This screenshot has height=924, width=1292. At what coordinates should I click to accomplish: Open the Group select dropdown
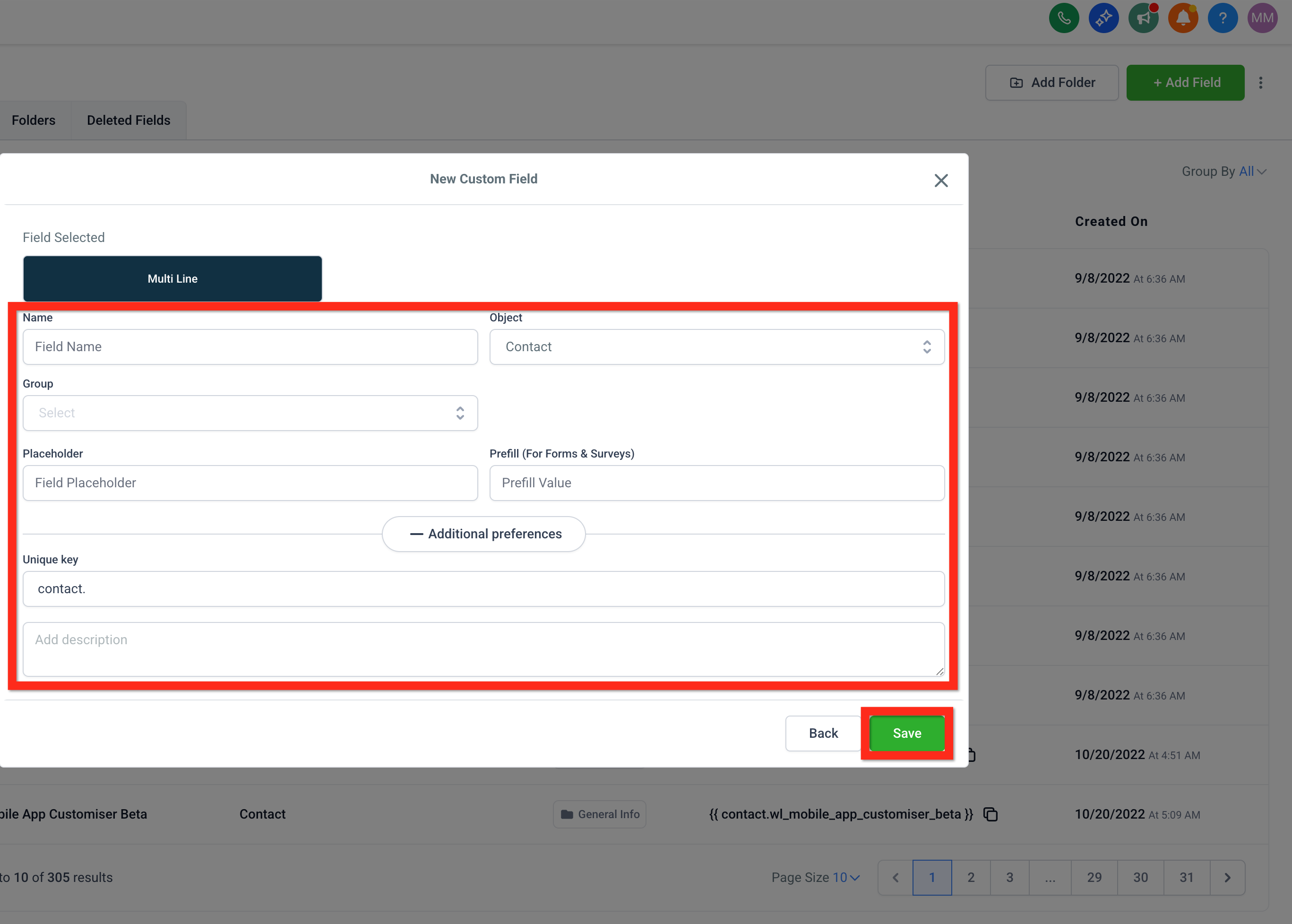point(250,413)
